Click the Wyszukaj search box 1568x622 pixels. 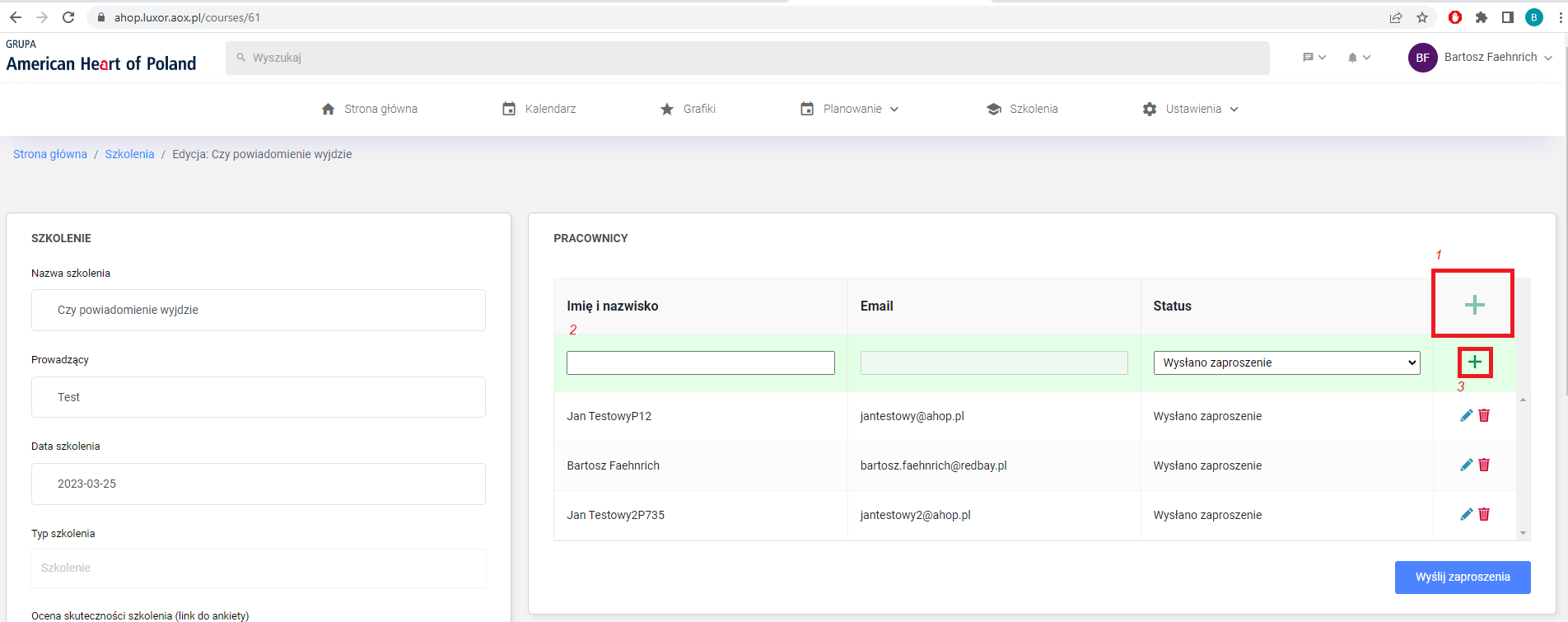pos(747,58)
